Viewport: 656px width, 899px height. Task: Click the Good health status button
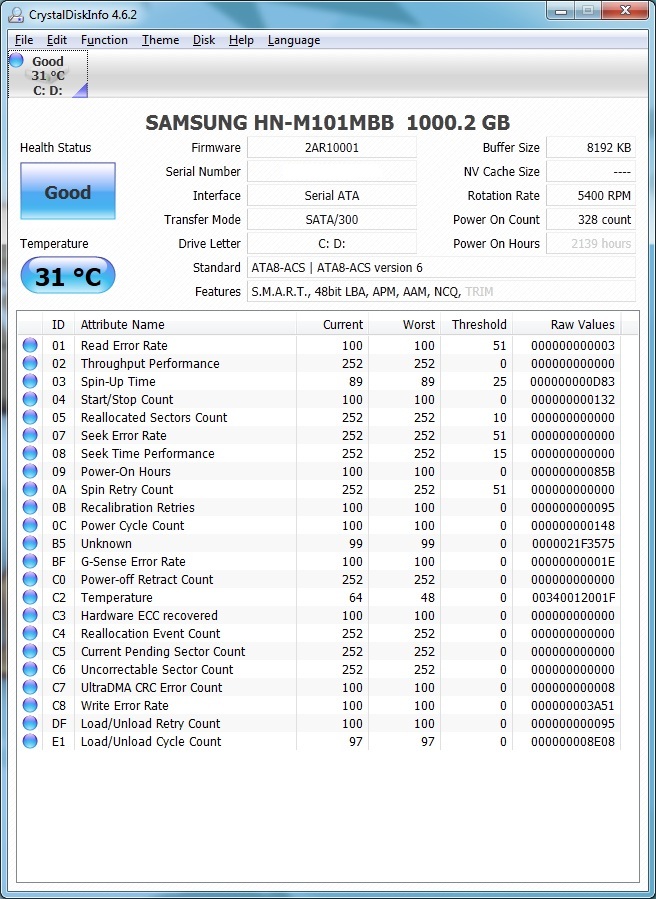coord(68,191)
